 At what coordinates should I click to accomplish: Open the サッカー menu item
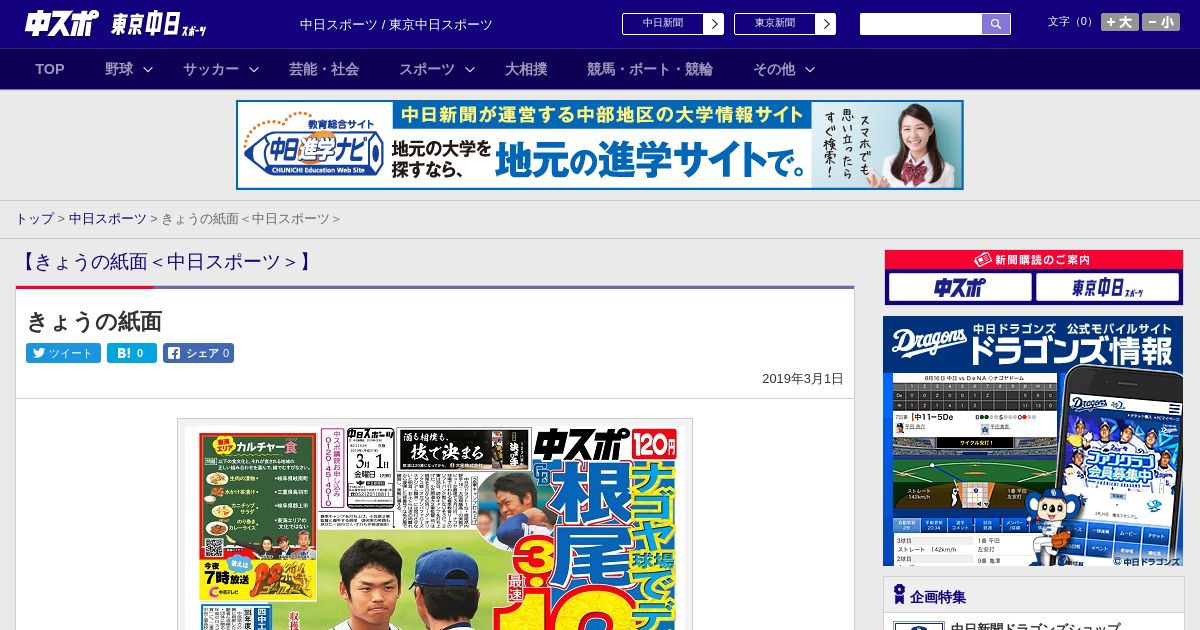(x=211, y=69)
